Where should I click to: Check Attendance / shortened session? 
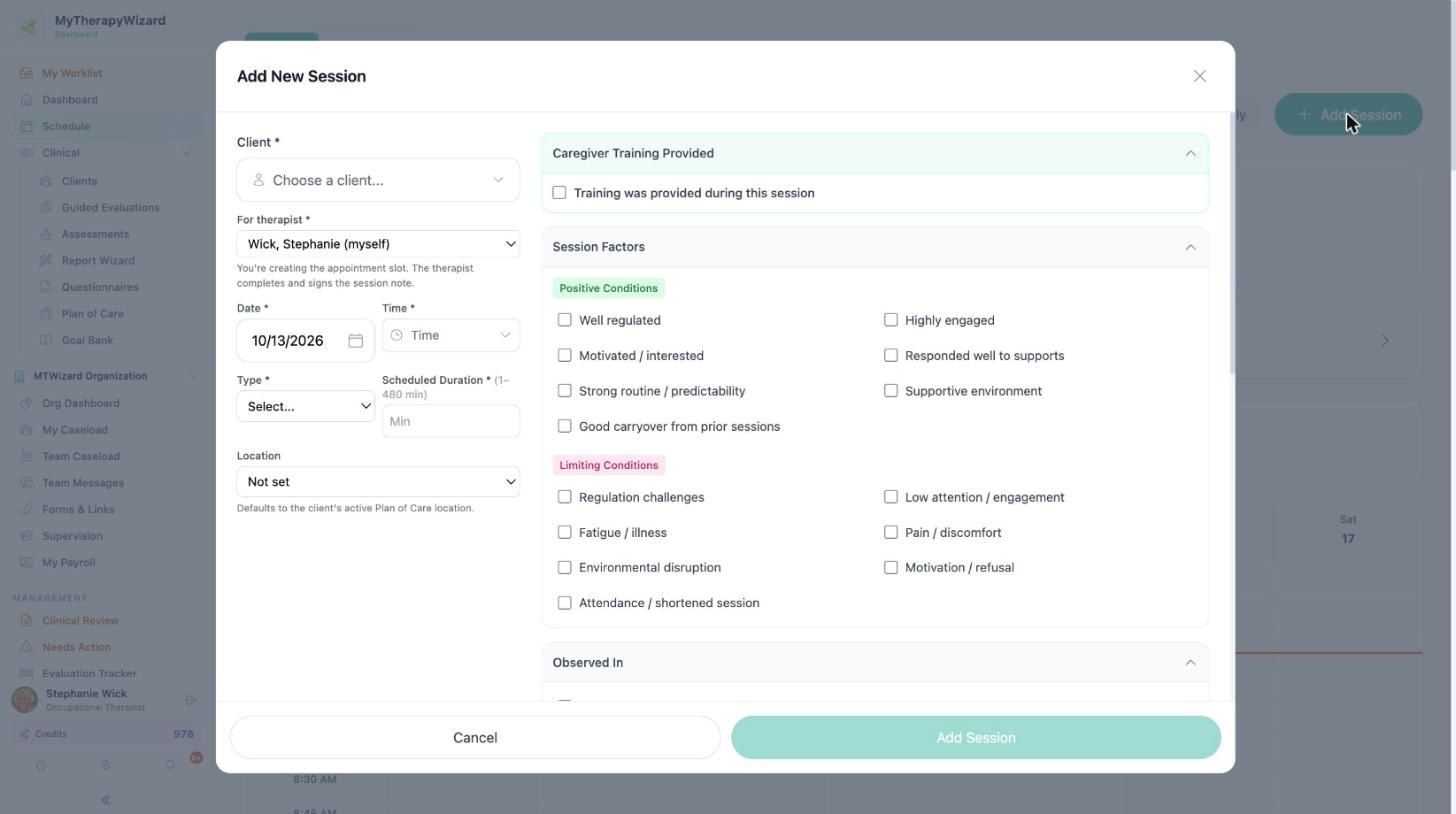[565, 603]
